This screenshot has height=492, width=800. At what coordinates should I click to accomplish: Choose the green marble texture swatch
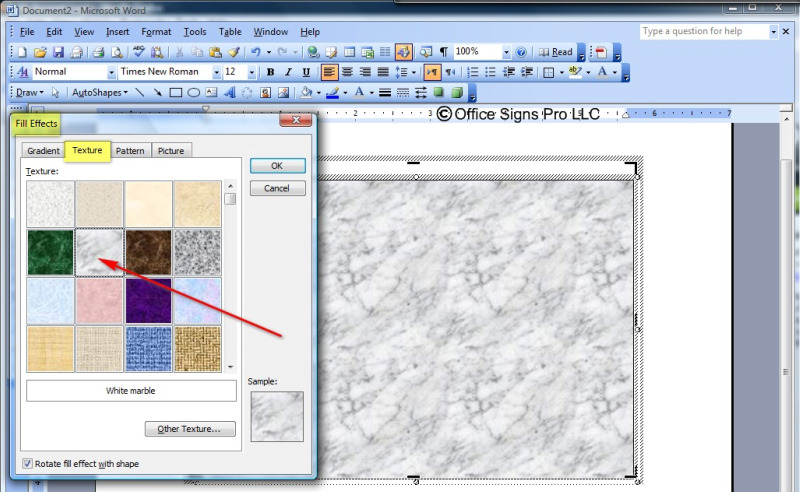pos(50,252)
